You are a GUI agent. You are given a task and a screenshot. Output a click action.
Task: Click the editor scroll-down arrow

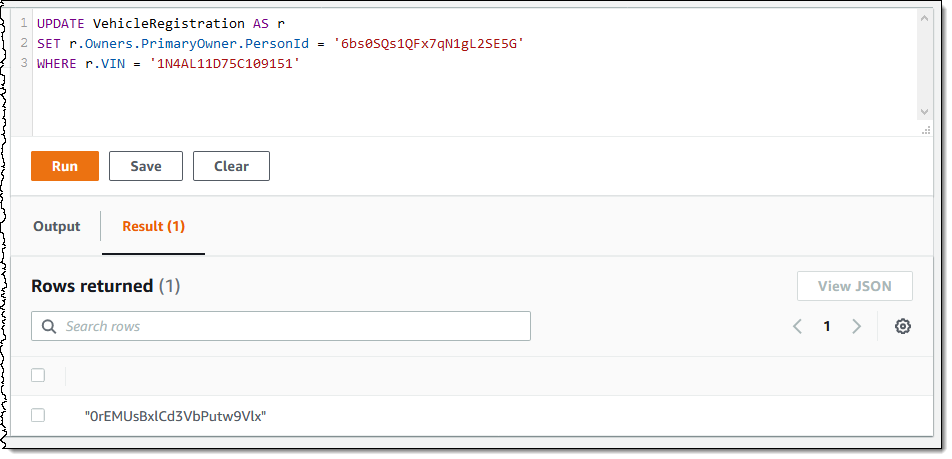(x=924, y=112)
